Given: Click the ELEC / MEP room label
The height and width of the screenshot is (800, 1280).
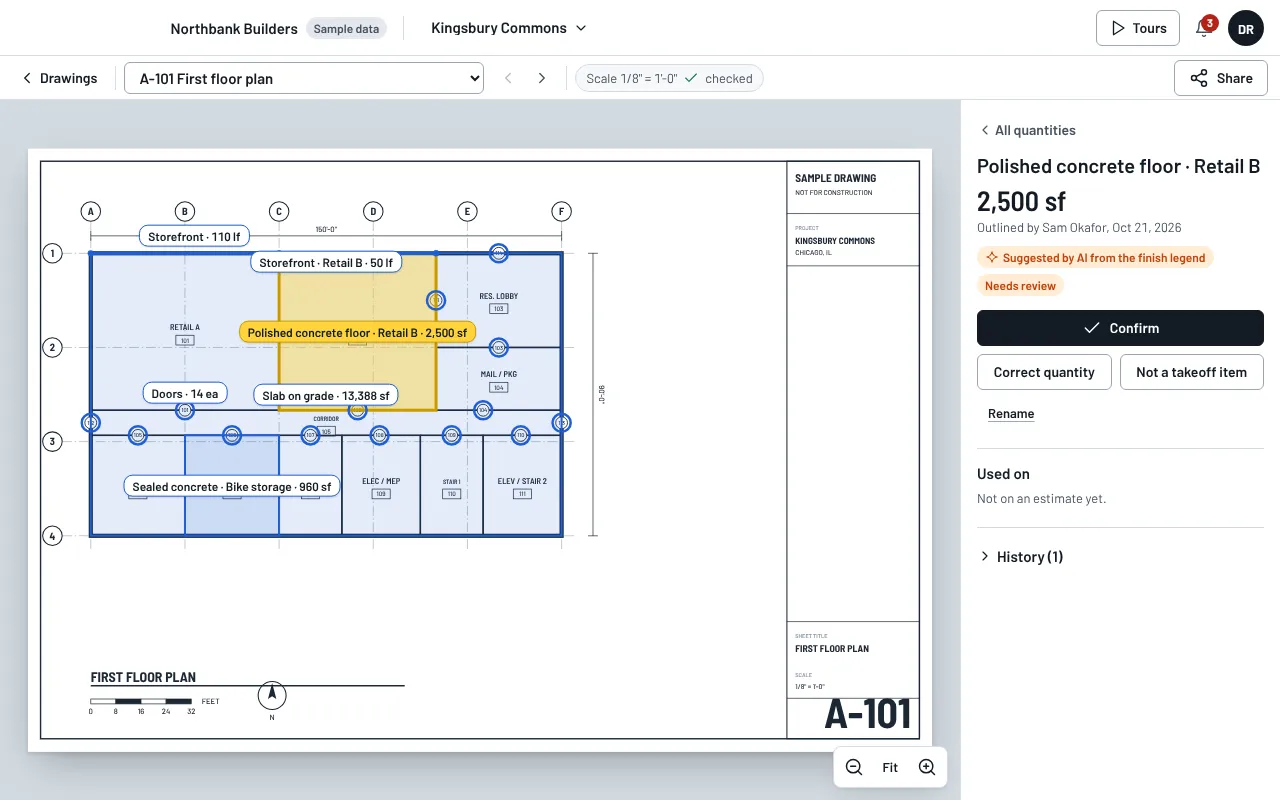Looking at the screenshot, I should pyautogui.click(x=381, y=481).
